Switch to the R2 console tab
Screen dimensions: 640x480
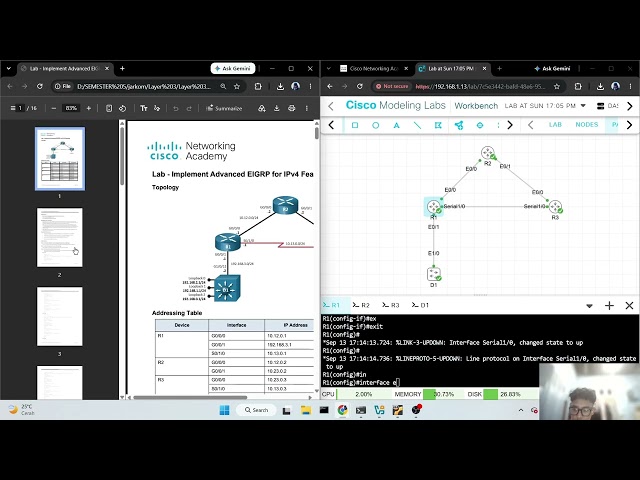pyautogui.click(x=361, y=305)
